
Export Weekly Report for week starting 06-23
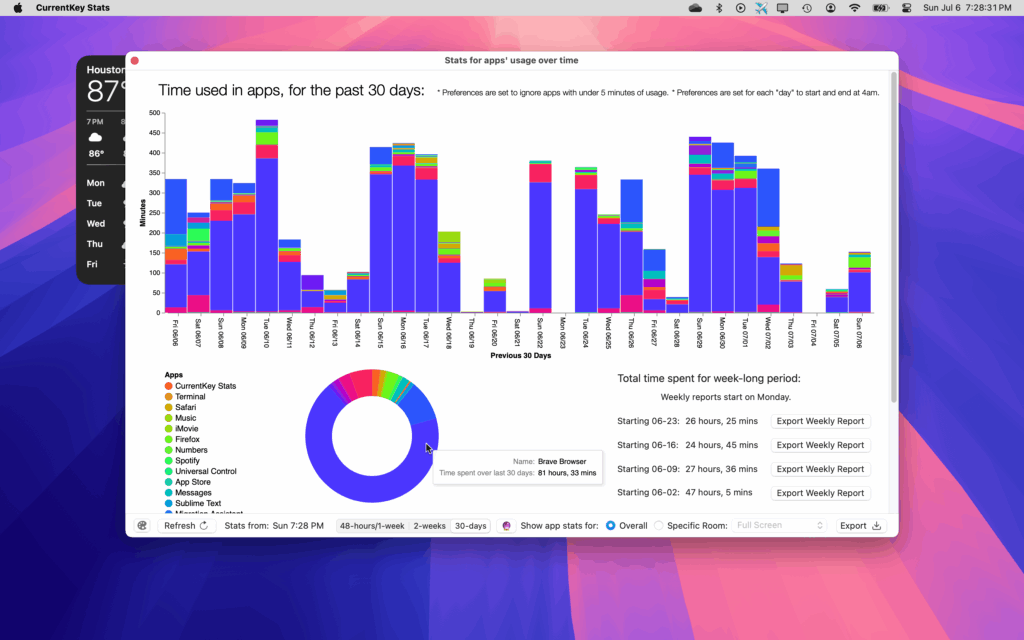(x=820, y=421)
